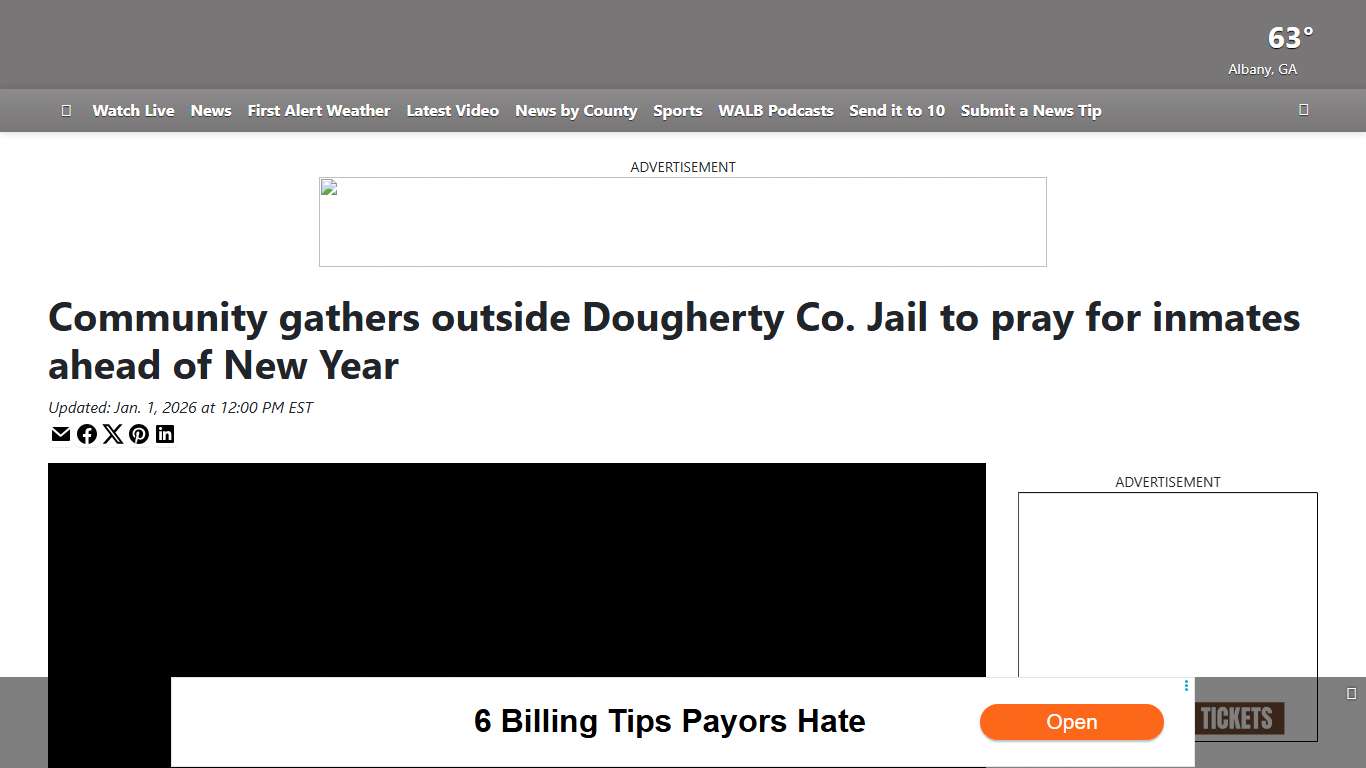Open the search icon in the navbar
Image resolution: width=1366 pixels, height=768 pixels.
coord(1303,110)
